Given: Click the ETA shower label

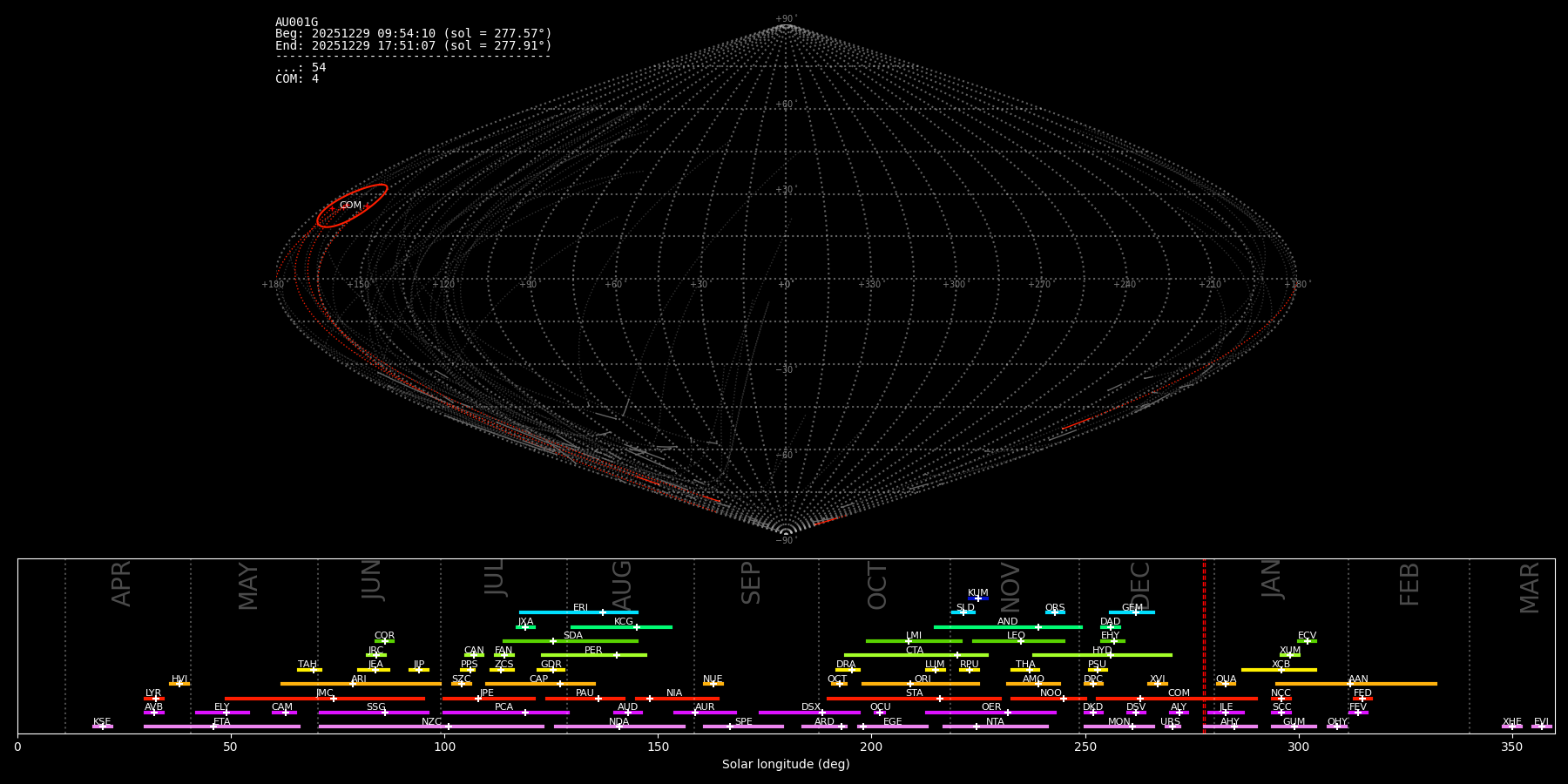Looking at the screenshot, I should click(x=222, y=722).
